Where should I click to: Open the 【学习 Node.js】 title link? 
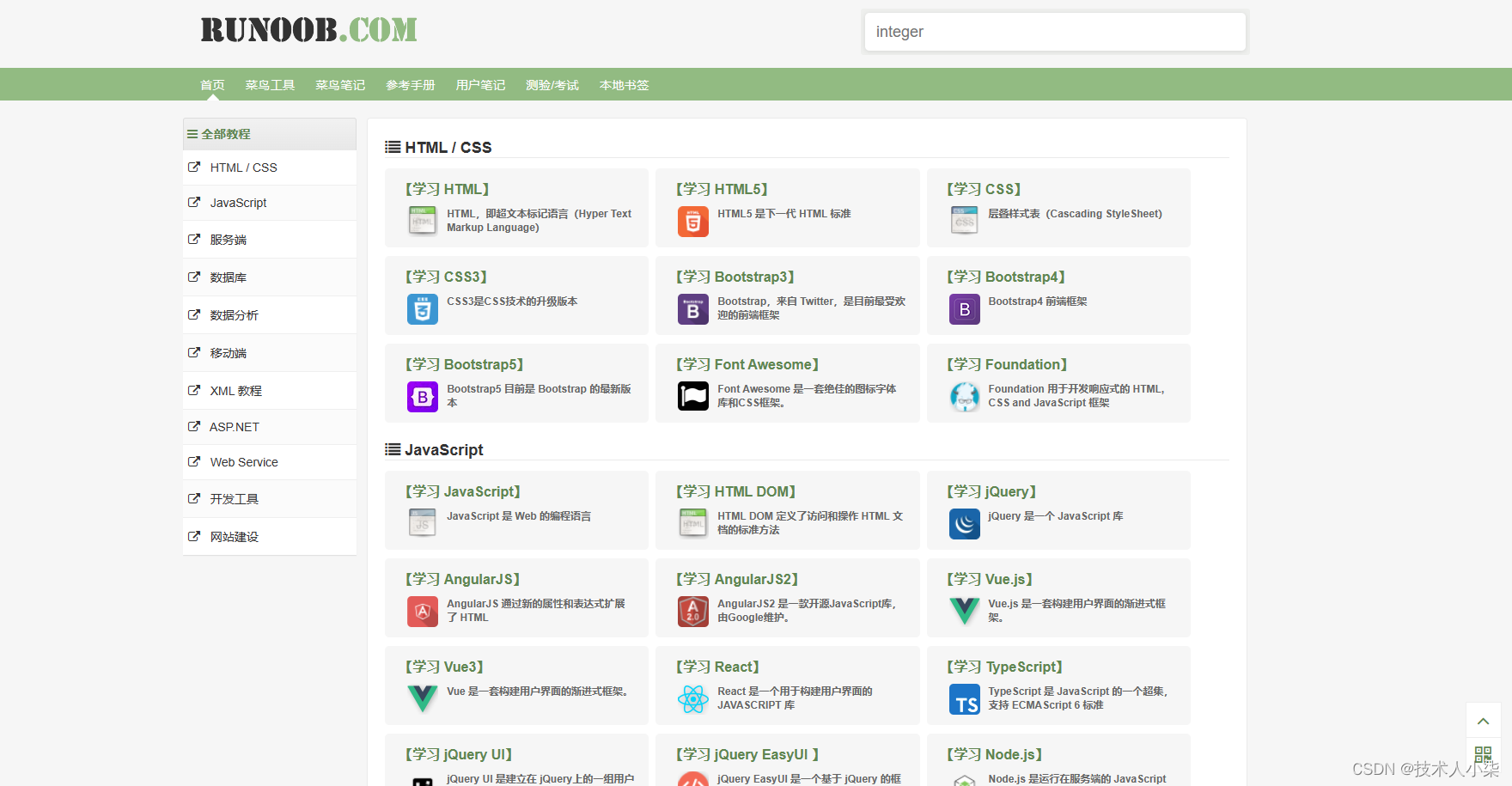(x=995, y=754)
